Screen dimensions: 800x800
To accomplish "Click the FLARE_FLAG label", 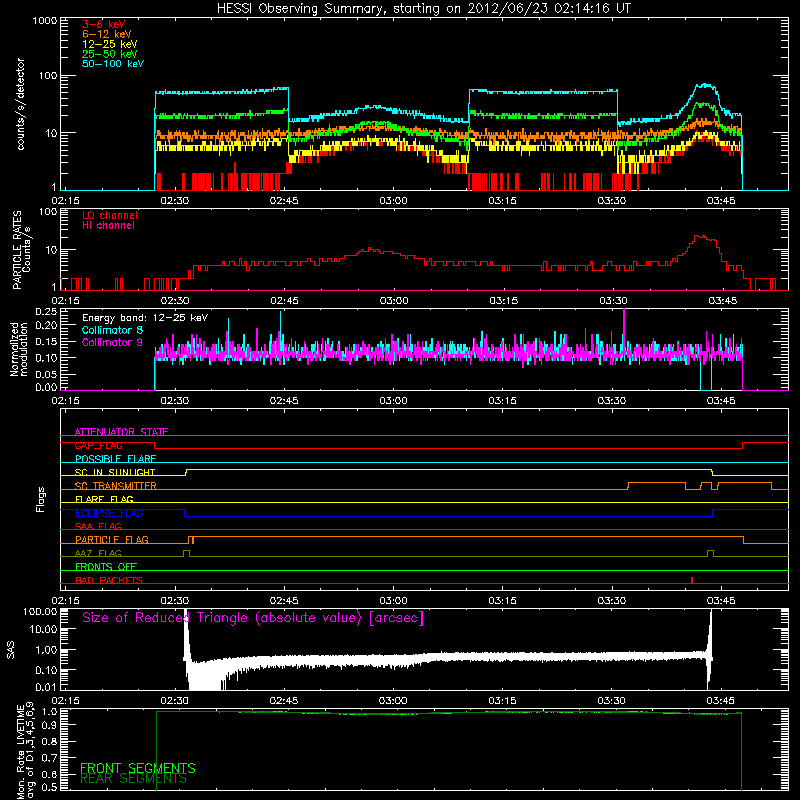I will pyautogui.click(x=104, y=499).
